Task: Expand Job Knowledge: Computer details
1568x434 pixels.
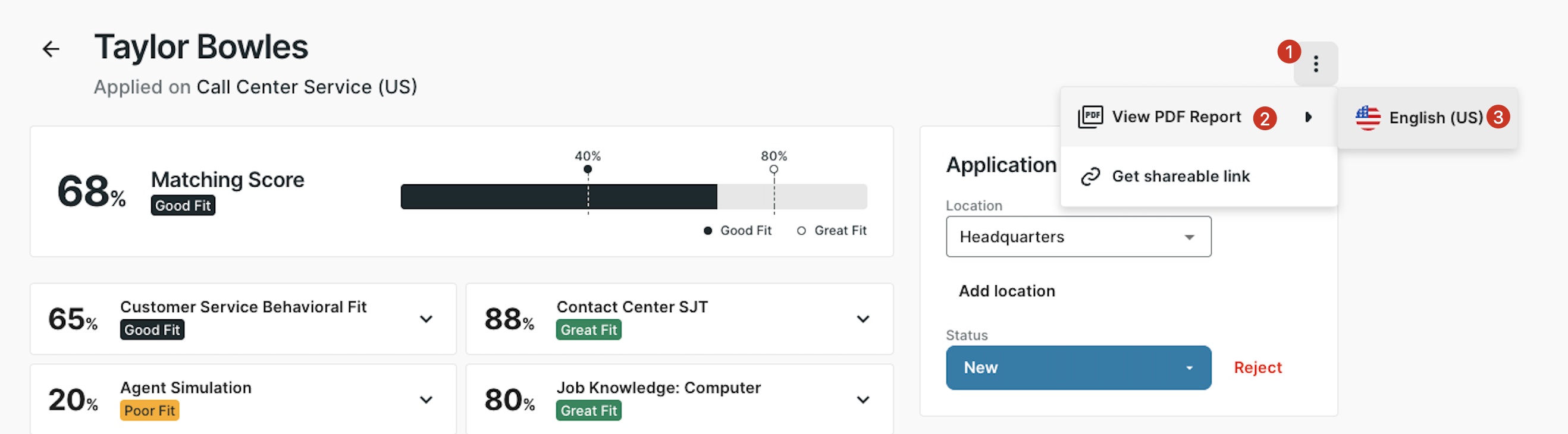Action: 863,400
